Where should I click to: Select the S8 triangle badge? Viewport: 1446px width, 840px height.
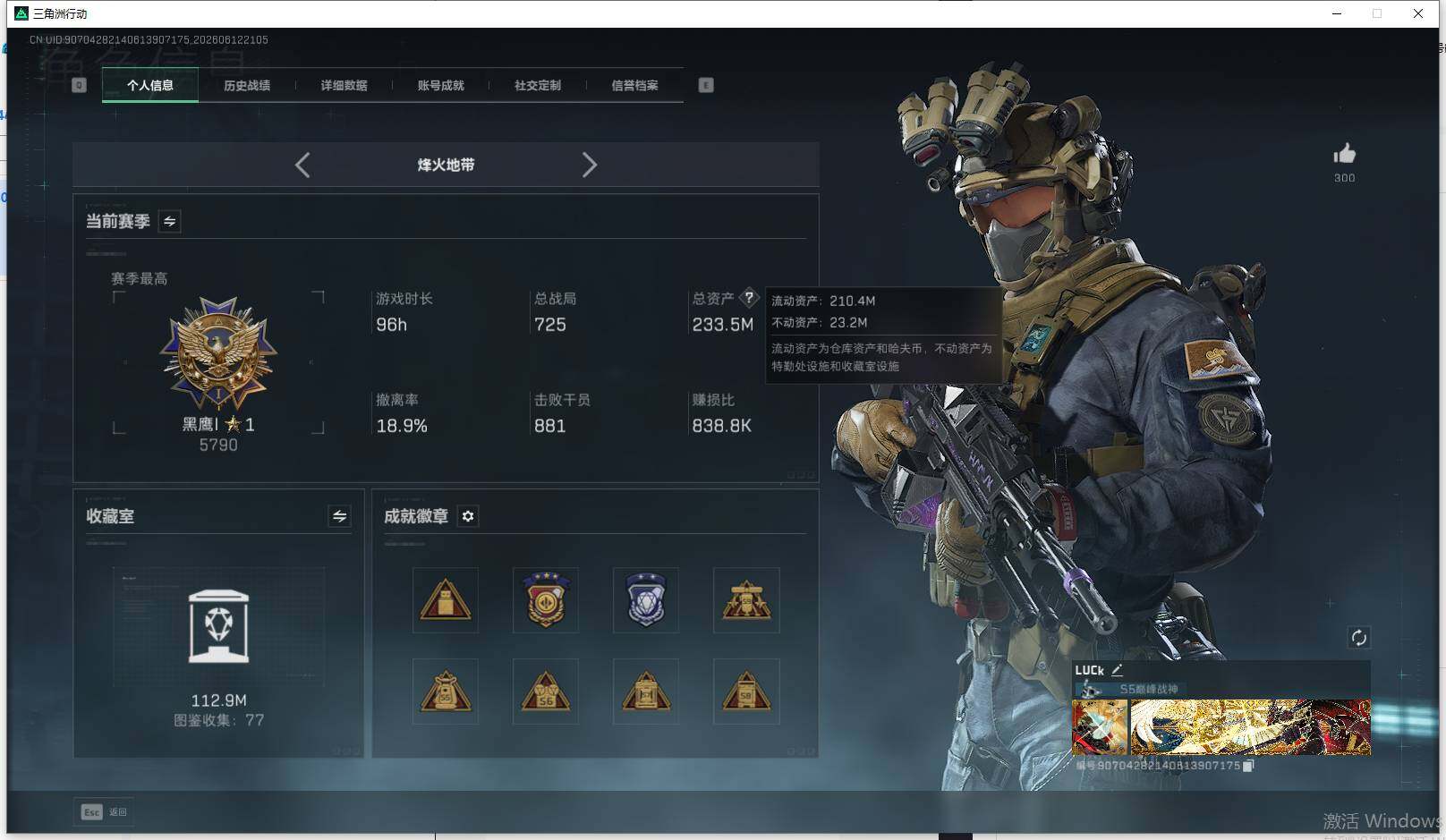746,692
